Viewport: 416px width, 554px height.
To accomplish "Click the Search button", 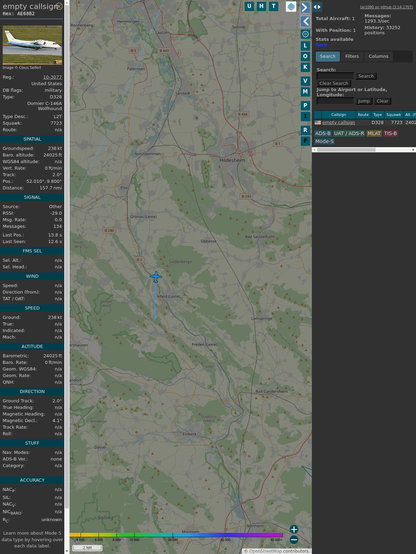I will [x=366, y=76].
